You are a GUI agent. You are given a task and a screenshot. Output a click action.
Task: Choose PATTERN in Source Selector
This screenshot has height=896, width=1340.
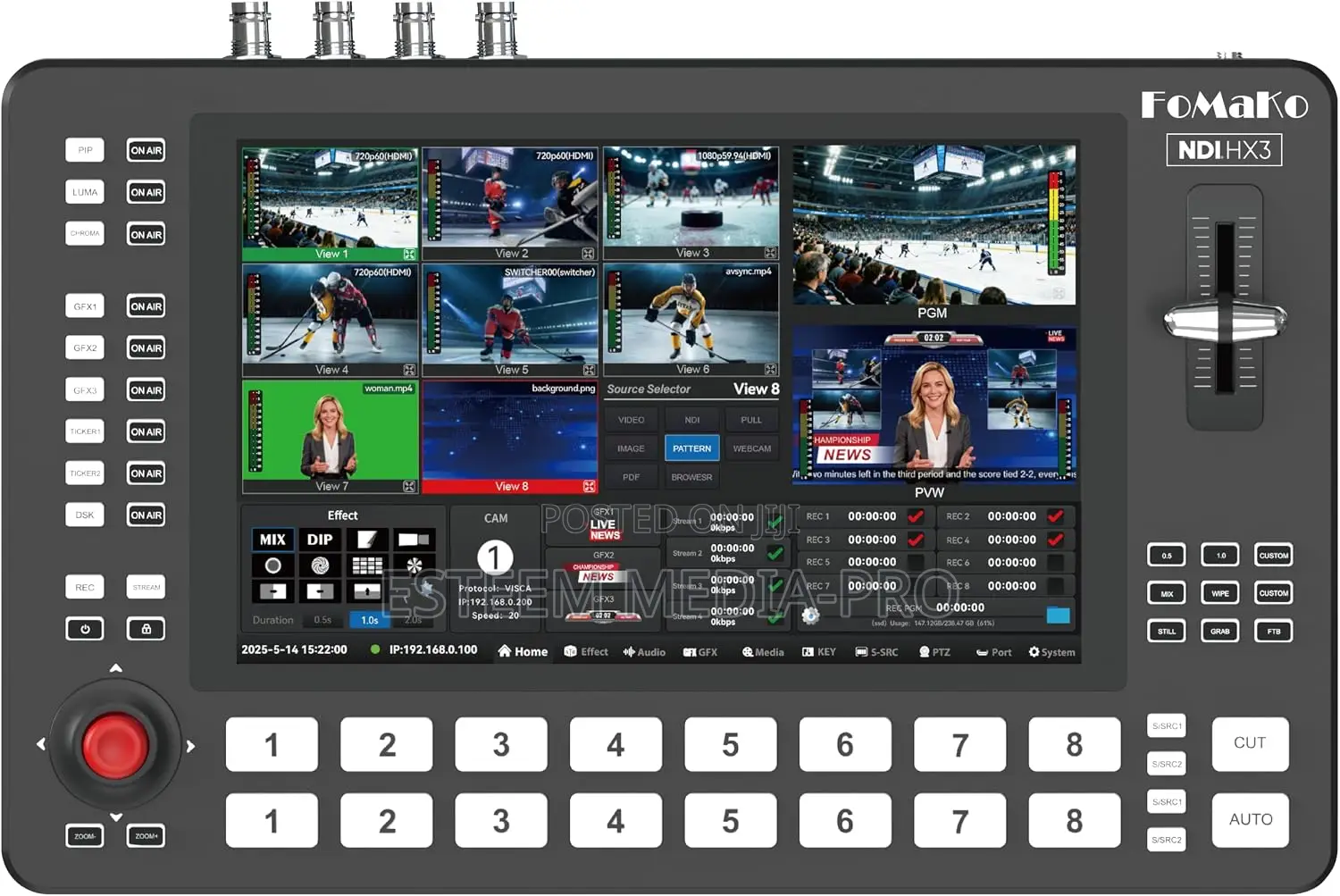click(692, 448)
